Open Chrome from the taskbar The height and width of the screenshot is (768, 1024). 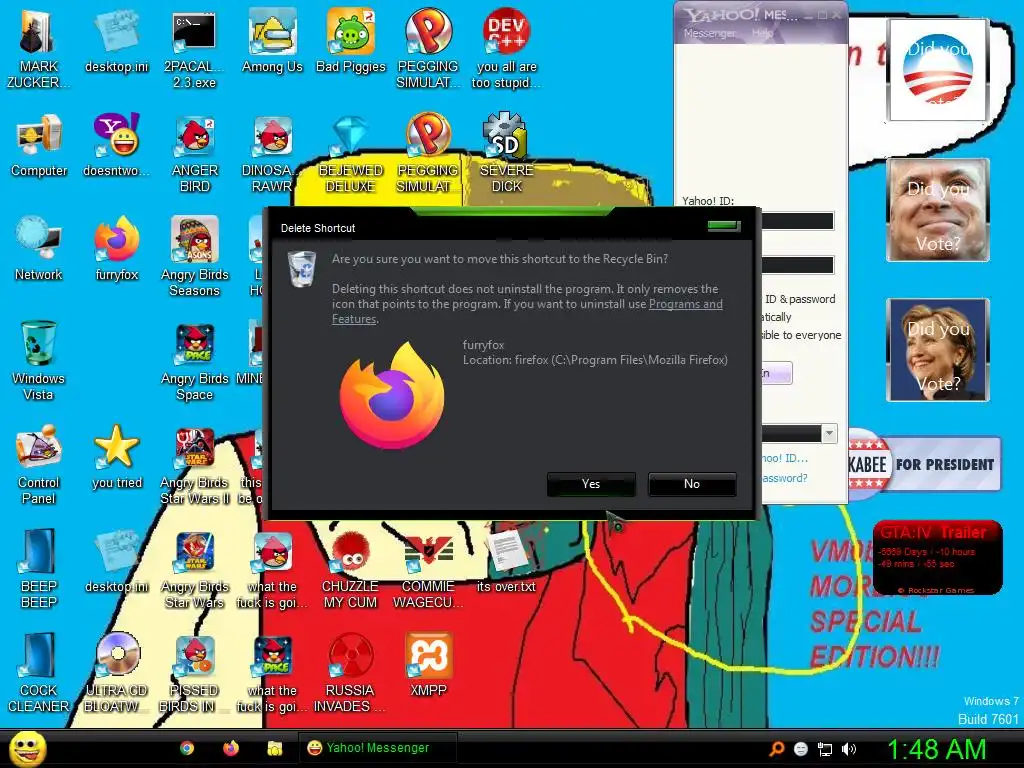click(x=187, y=748)
